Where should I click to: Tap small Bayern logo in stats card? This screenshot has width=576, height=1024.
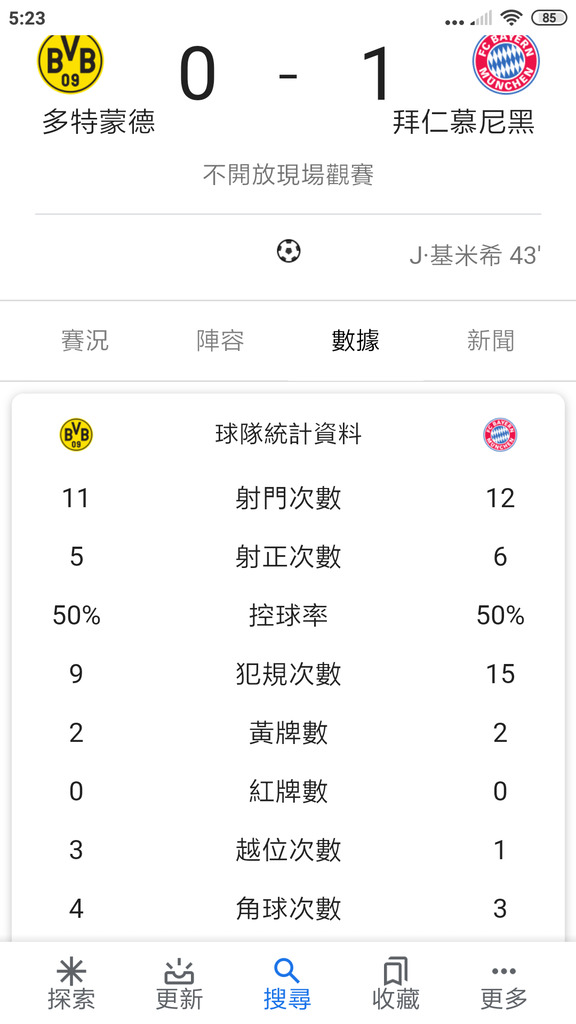[x=500, y=435]
